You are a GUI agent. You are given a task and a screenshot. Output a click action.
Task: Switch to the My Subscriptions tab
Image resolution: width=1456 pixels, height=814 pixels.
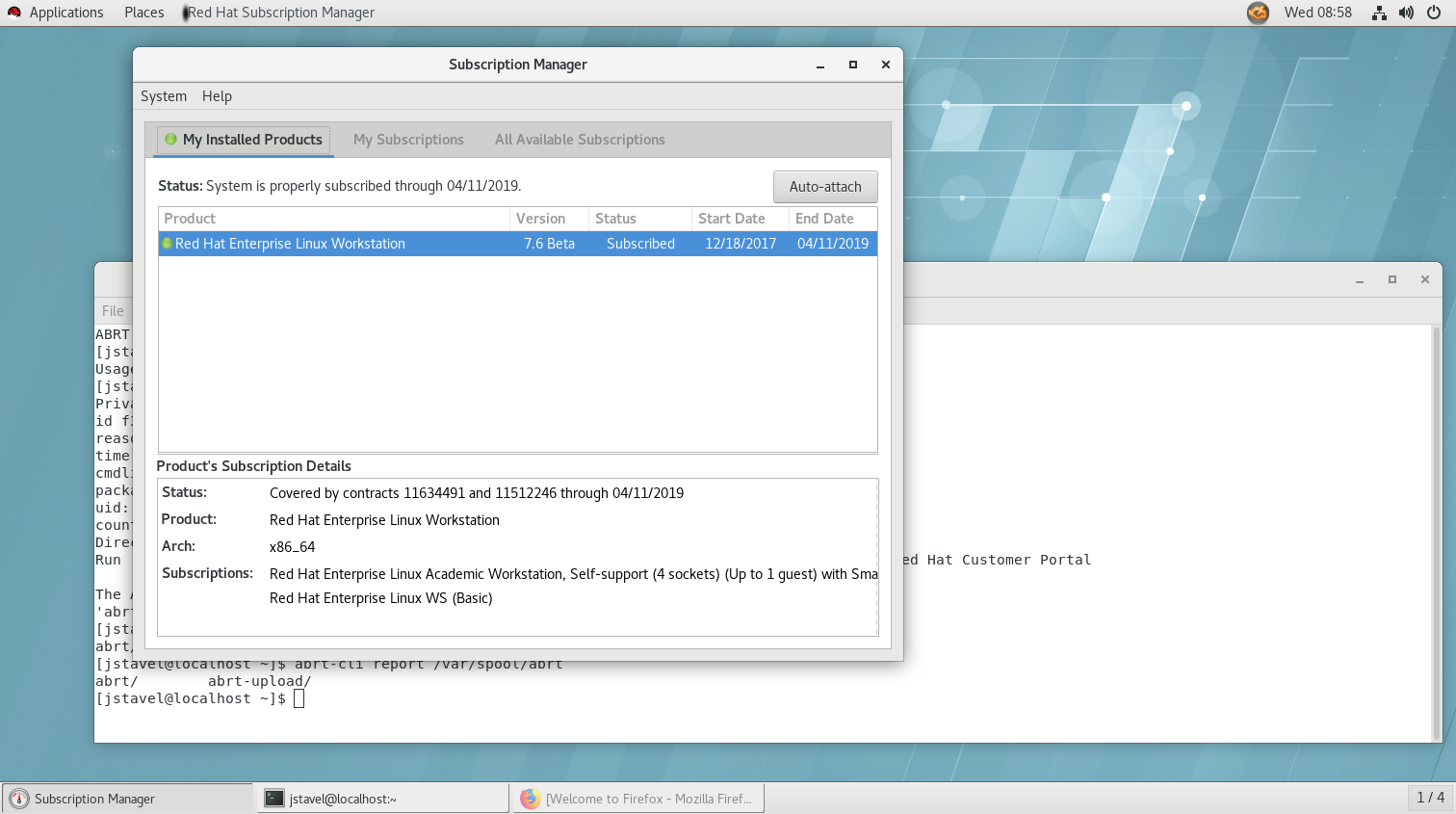[408, 140]
